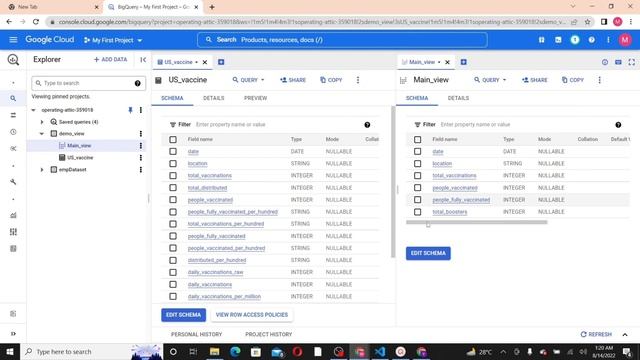Expand the empDataset dataset
The height and width of the screenshot is (360, 640).
point(42,169)
